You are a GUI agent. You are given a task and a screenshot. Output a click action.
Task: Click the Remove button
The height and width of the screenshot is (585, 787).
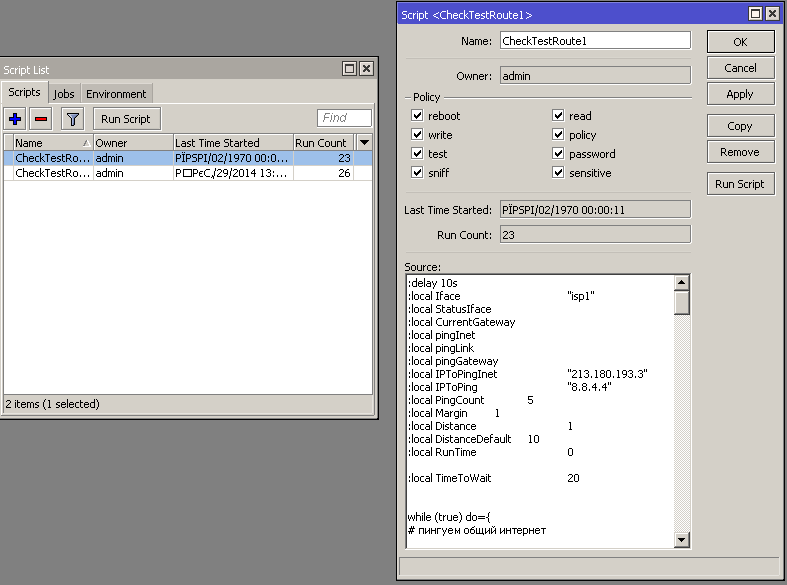pos(740,152)
